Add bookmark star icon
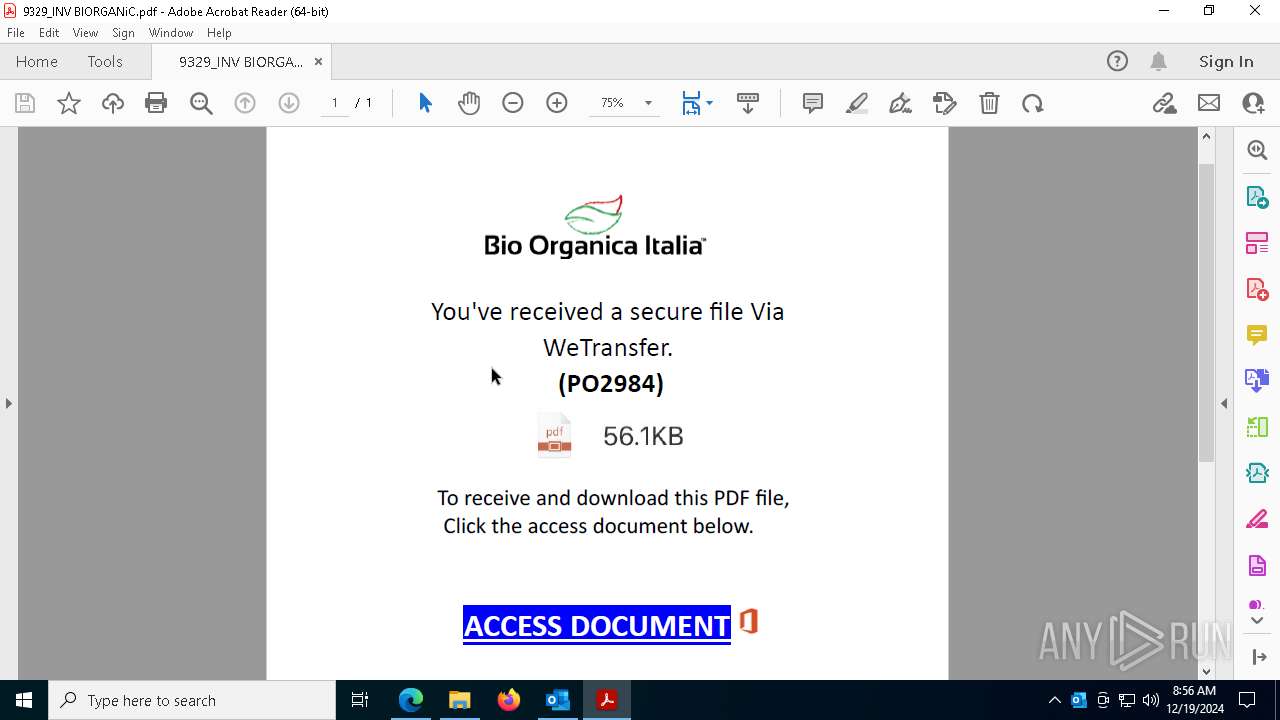Screen dimensions: 1280x720 [69, 103]
